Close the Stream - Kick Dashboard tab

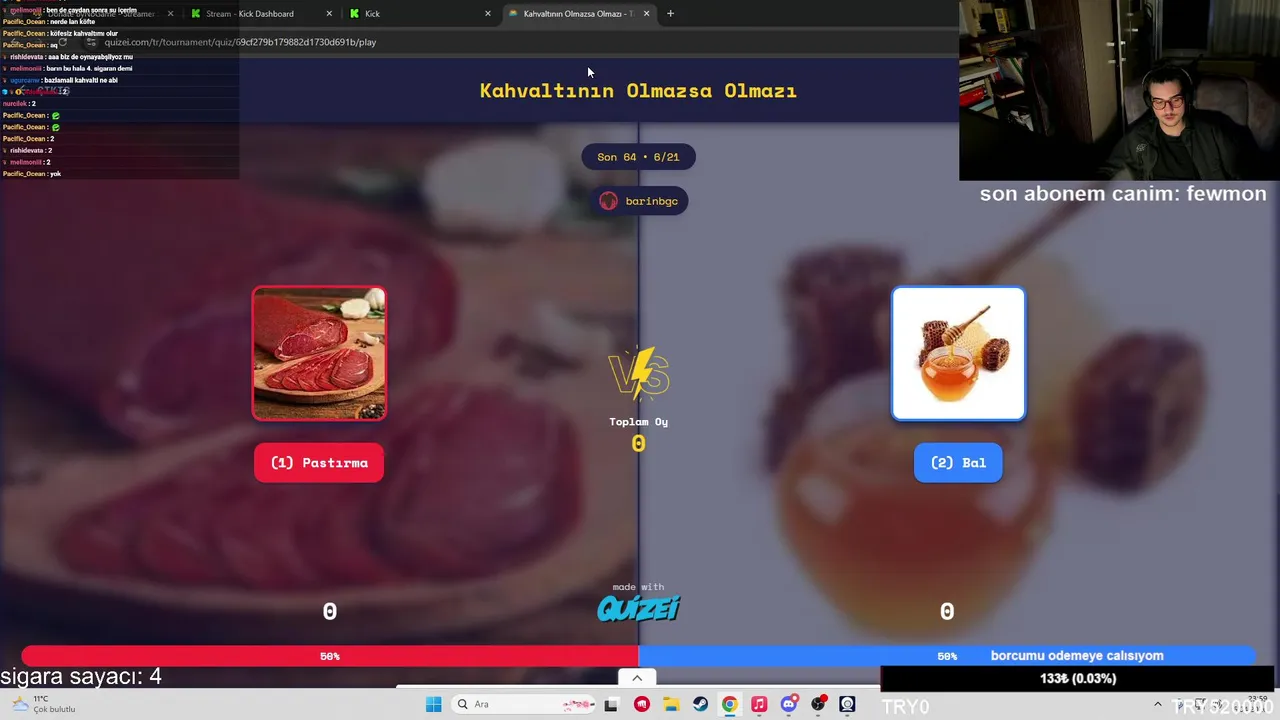pyautogui.click(x=329, y=14)
